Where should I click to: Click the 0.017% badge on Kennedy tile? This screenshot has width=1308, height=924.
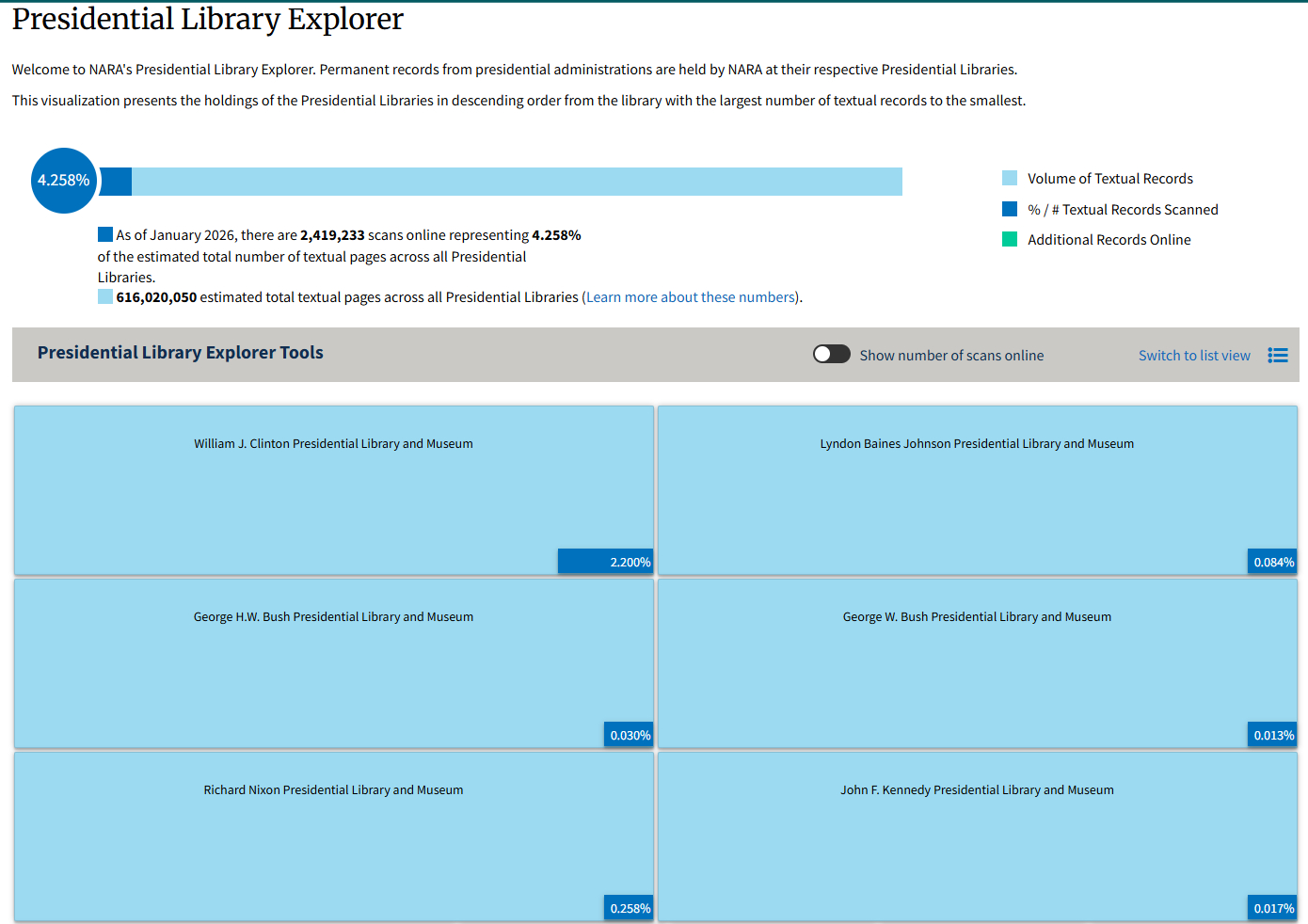[1272, 908]
